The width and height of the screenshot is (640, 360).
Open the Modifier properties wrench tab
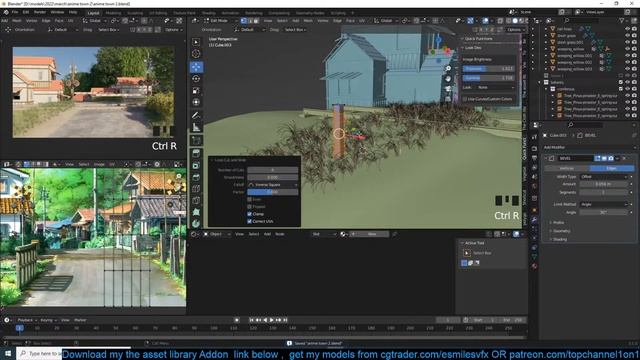coord(534,220)
